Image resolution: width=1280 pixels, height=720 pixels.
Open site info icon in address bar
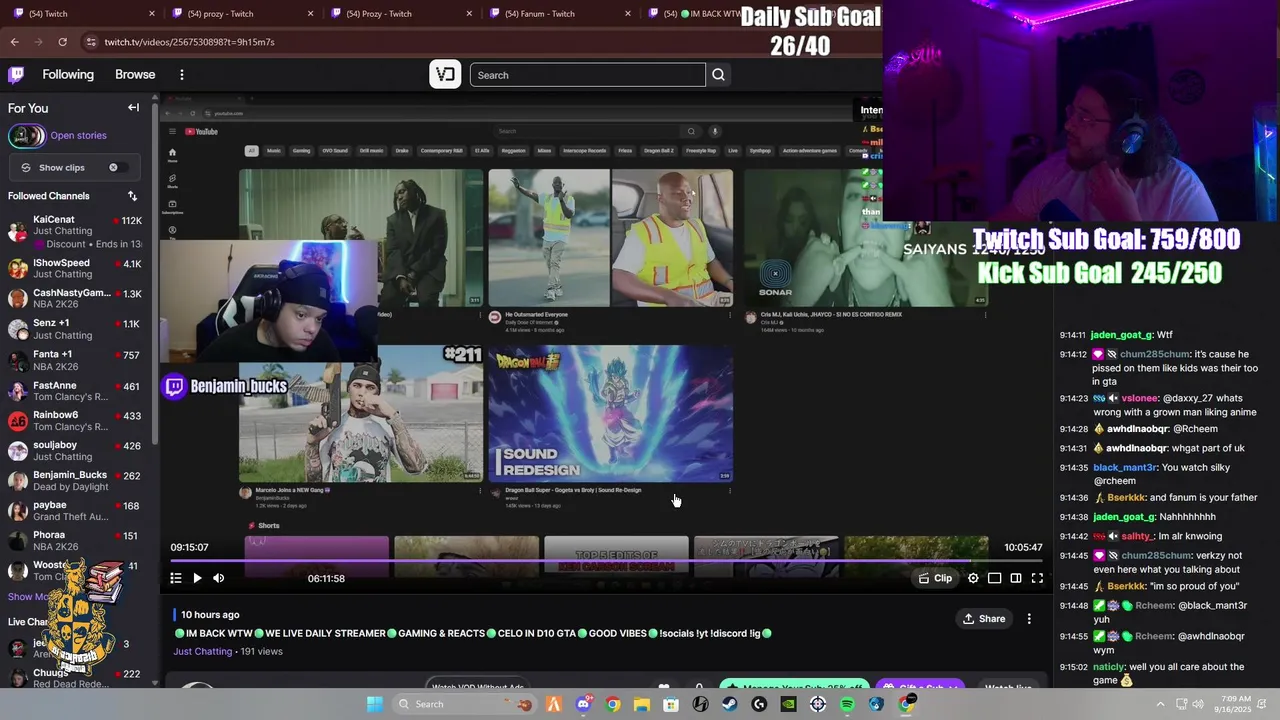(x=91, y=42)
